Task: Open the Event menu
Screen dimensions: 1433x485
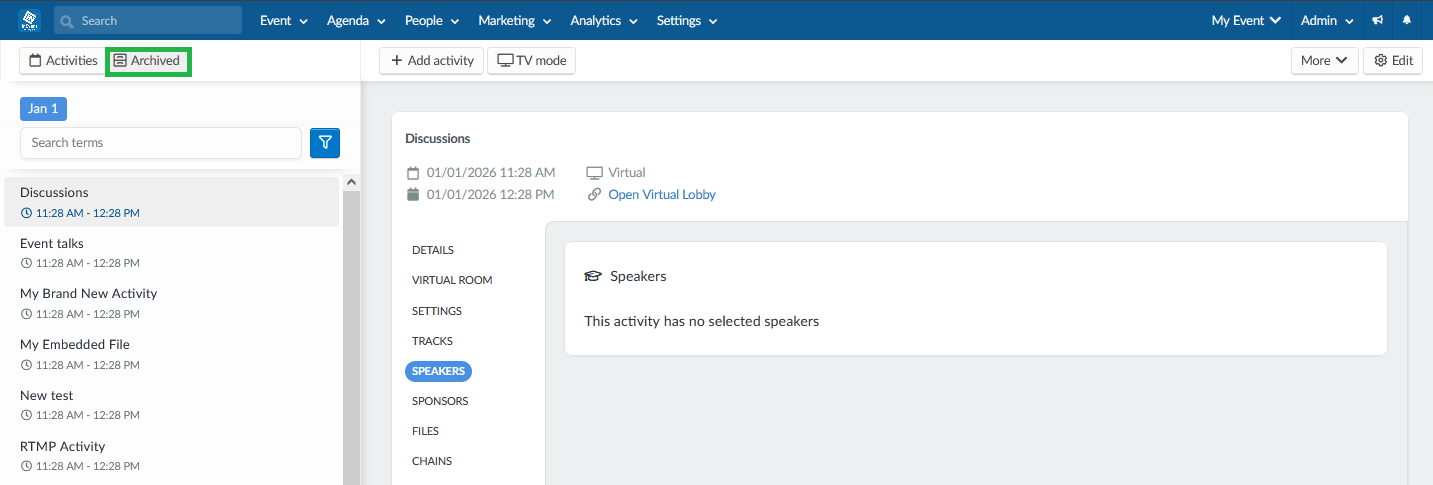Action: 284,20
